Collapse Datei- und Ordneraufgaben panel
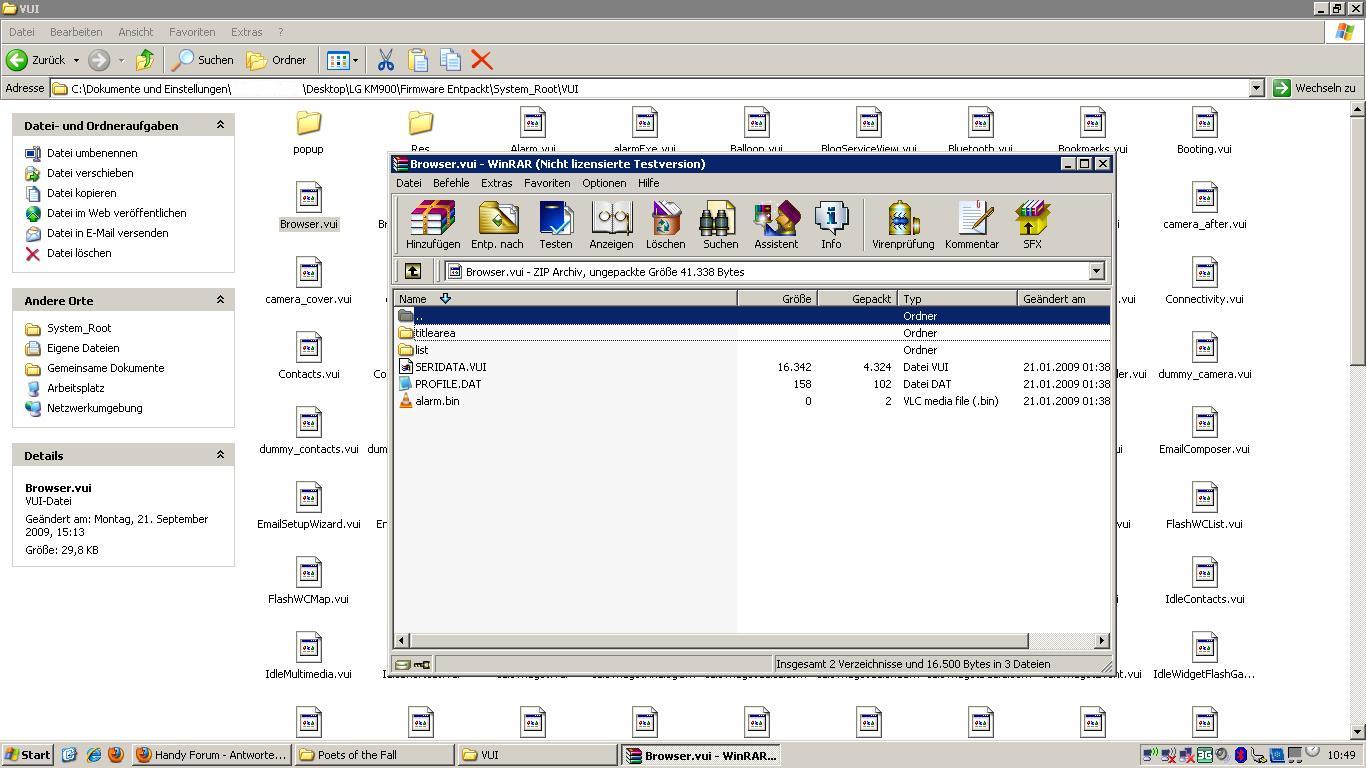The image size is (1366, 768). [x=220, y=125]
